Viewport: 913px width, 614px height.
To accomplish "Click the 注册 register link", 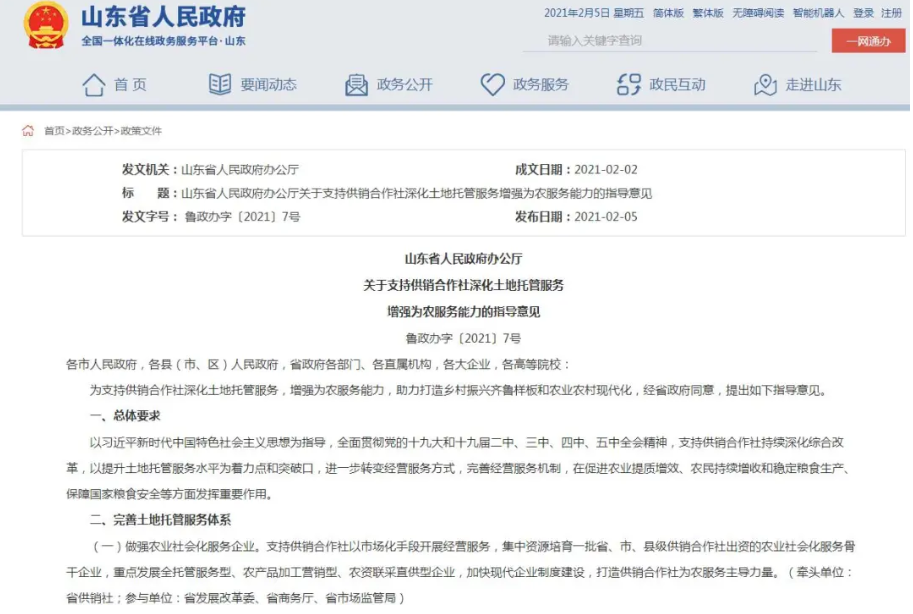I will tap(891, 13).
